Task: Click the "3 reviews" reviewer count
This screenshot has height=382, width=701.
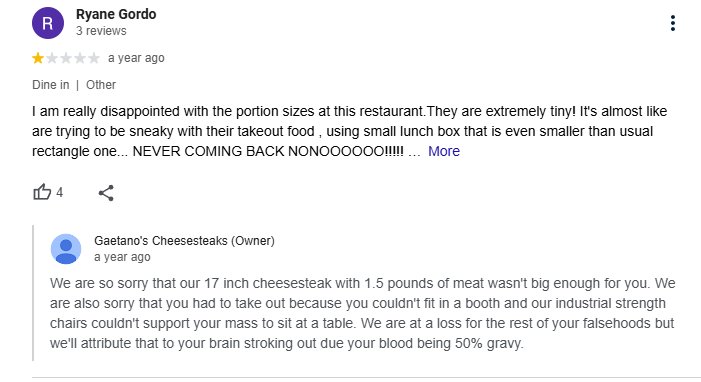Action: coord(101,31)
